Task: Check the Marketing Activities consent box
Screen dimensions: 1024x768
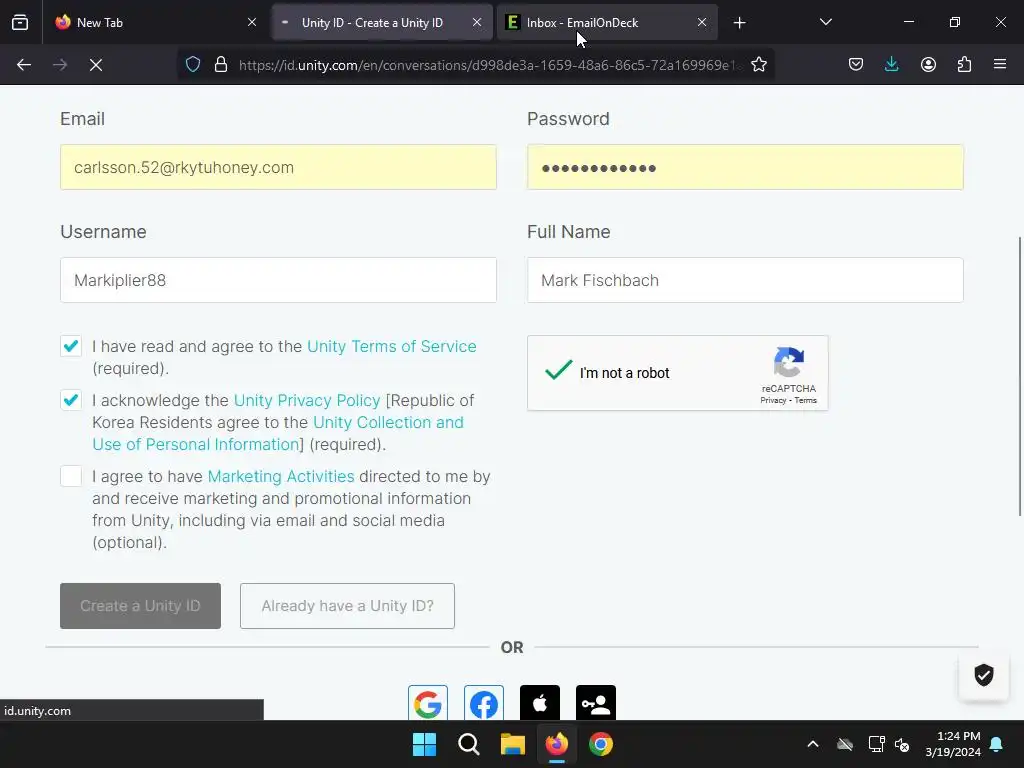Action: click(x=71, y=476)
